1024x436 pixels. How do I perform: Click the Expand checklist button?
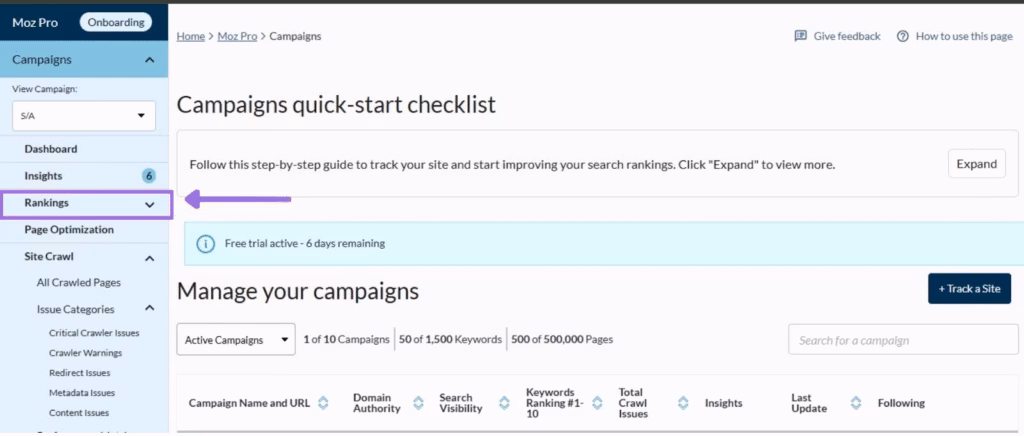976,164
